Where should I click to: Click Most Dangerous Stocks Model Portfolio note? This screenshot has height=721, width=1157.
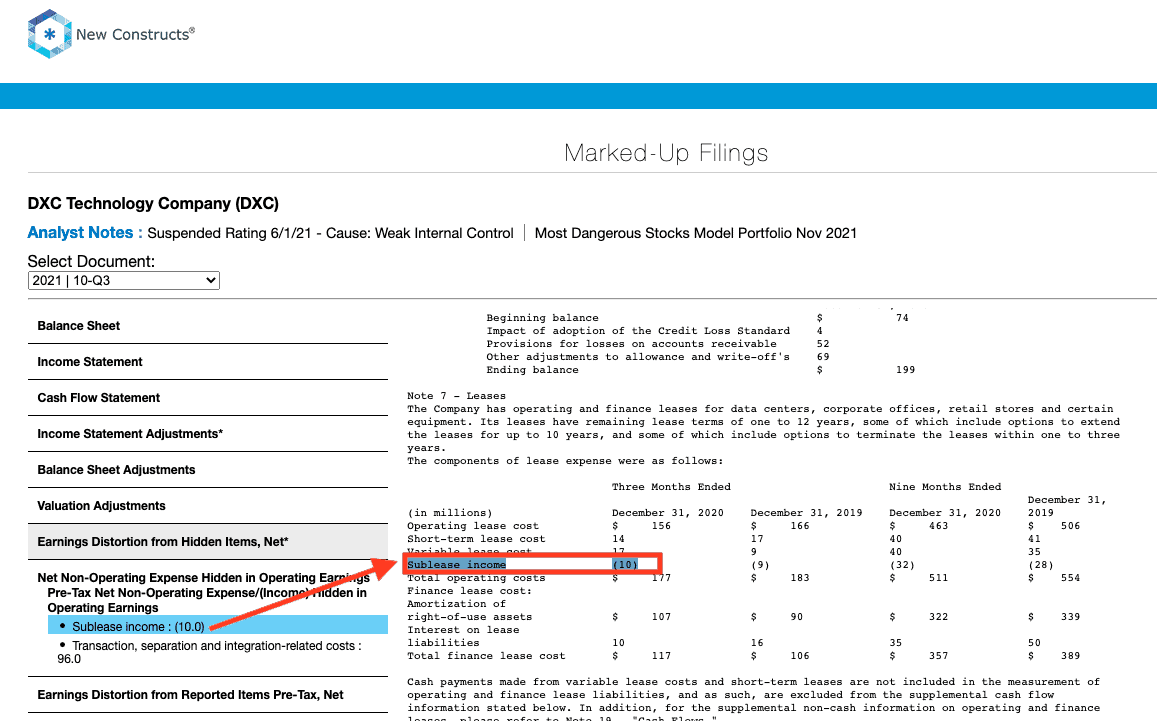696,233
